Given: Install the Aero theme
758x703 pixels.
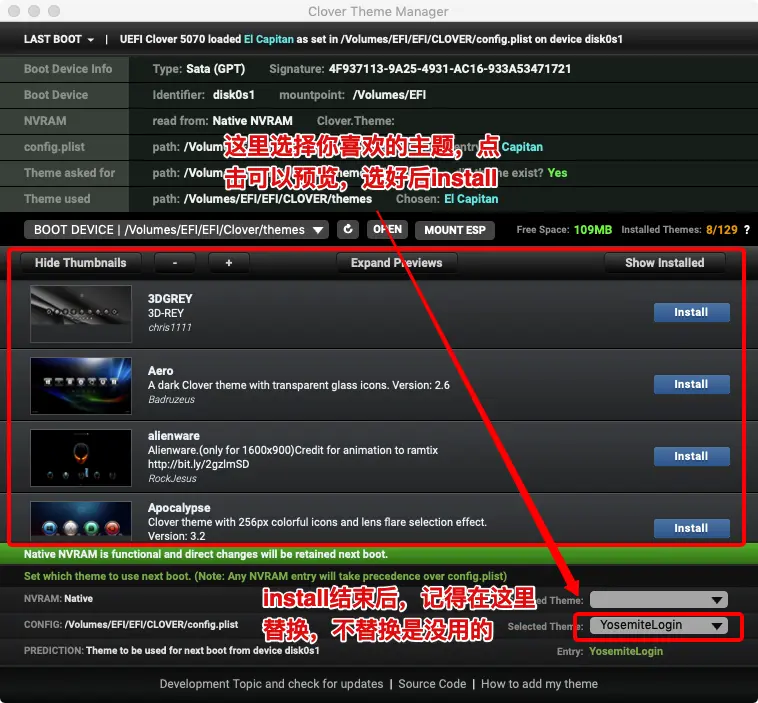Looking at the screenshot, I should coord(691,384).
